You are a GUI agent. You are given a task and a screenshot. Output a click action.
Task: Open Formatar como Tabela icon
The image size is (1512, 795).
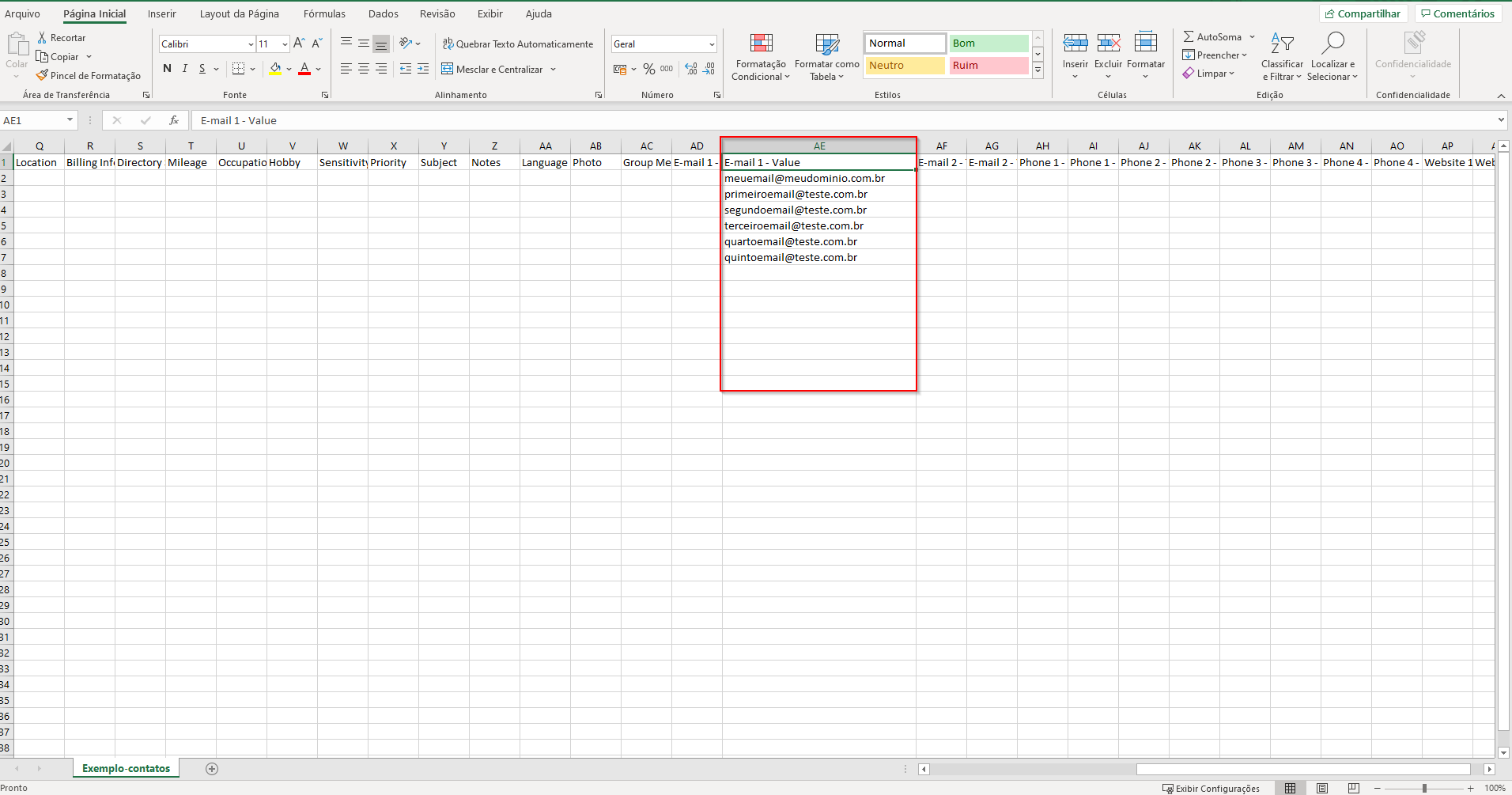827,44
